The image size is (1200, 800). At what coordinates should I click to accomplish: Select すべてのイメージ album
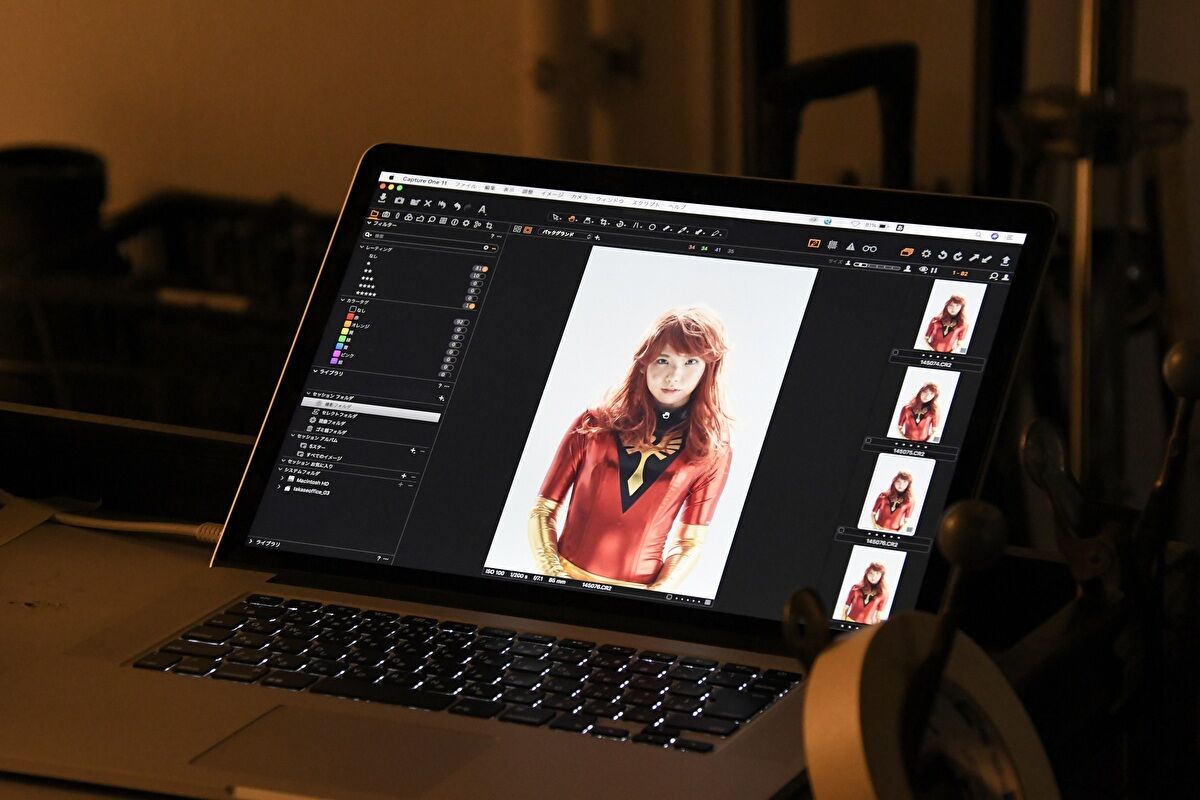320,456
